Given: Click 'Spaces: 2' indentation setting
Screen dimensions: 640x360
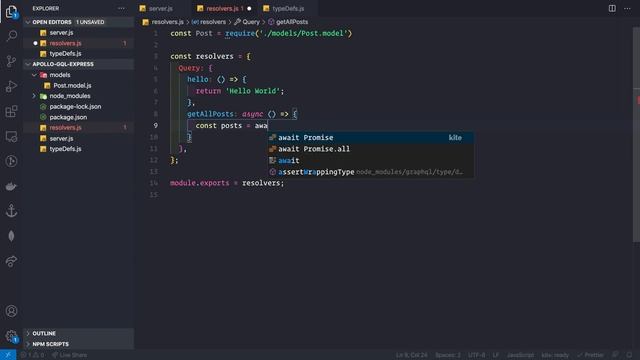Looking at the screenshot, I should pos(448,355).
